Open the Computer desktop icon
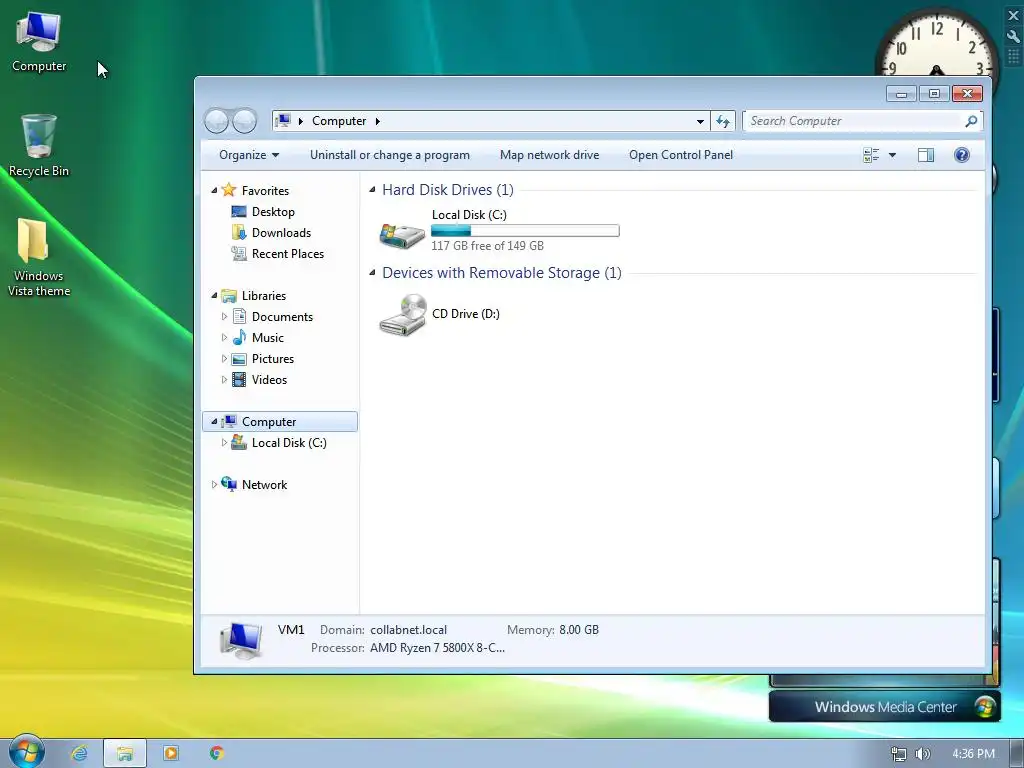The image size is (1024, 768). [x=39, y=41]
